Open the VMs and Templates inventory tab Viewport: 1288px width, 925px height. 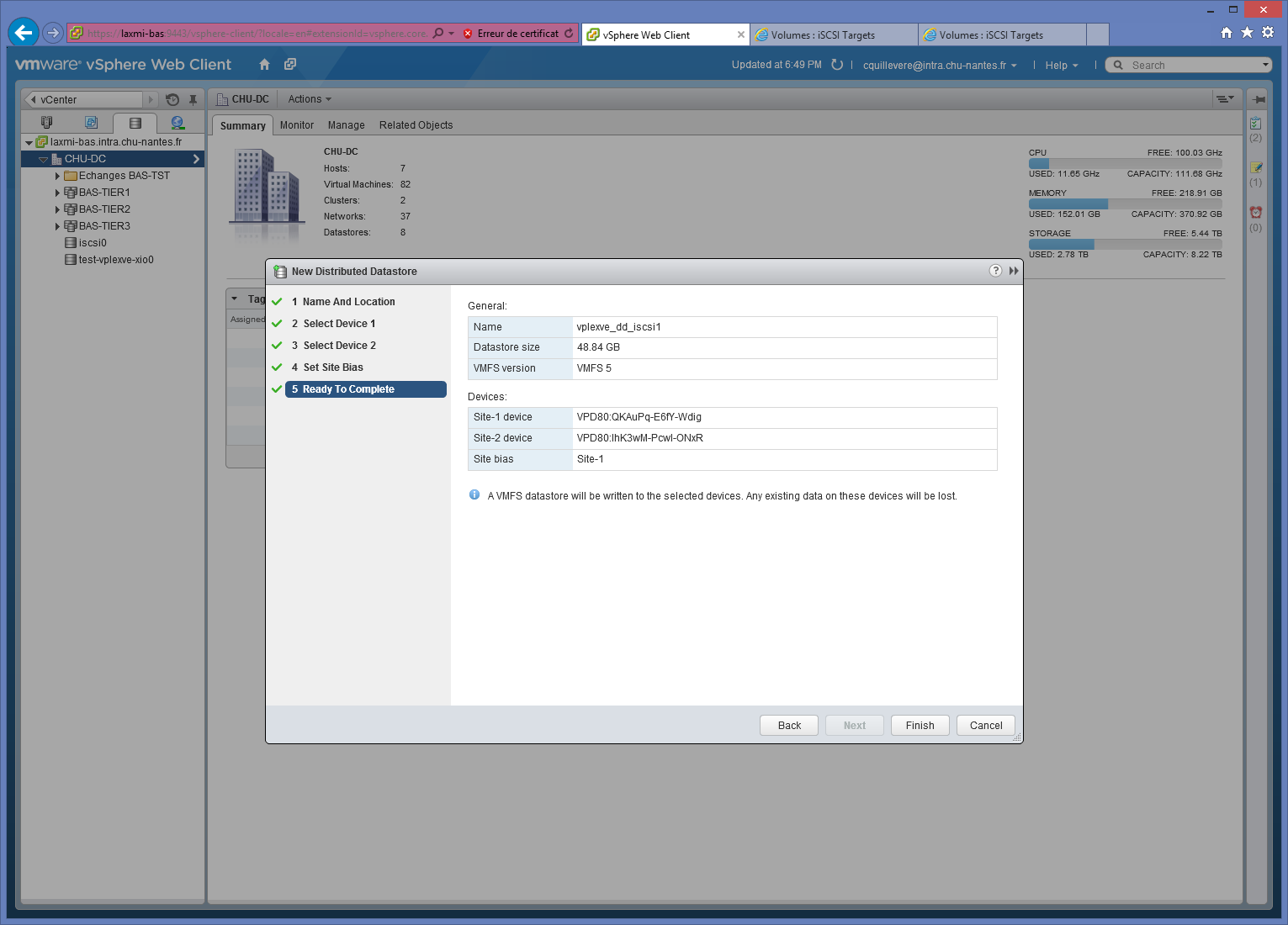(x=91, y=123)
